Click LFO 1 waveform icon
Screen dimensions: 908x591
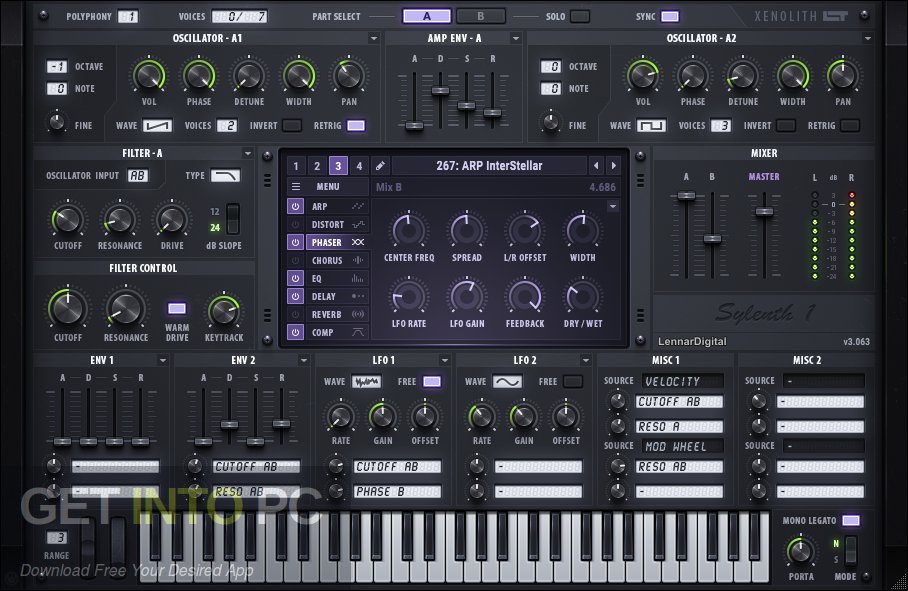tap(367, 381)
